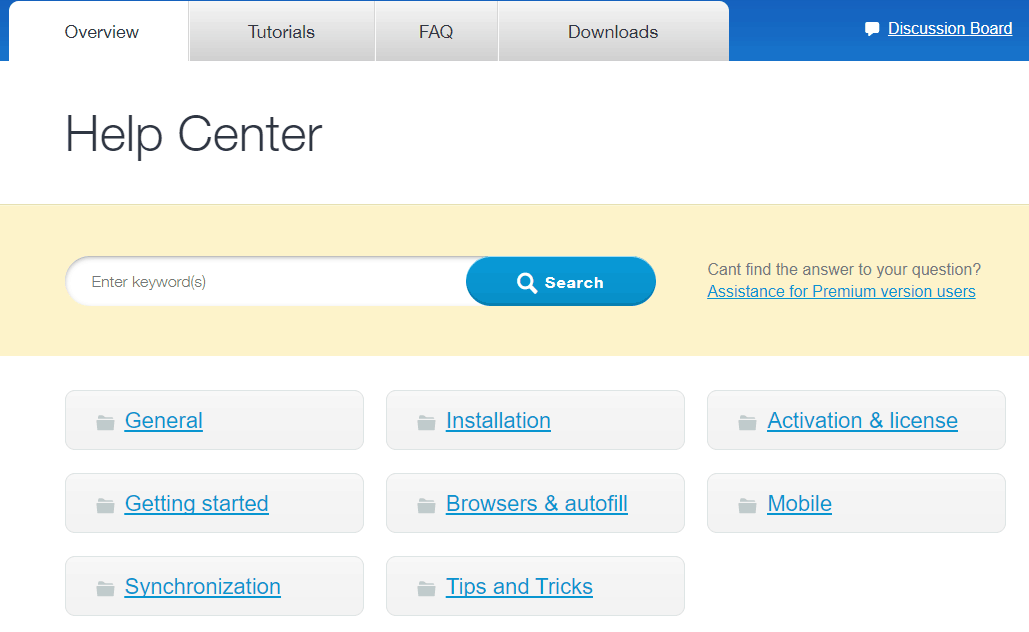Open the Synchronization help category

point(202,587)
